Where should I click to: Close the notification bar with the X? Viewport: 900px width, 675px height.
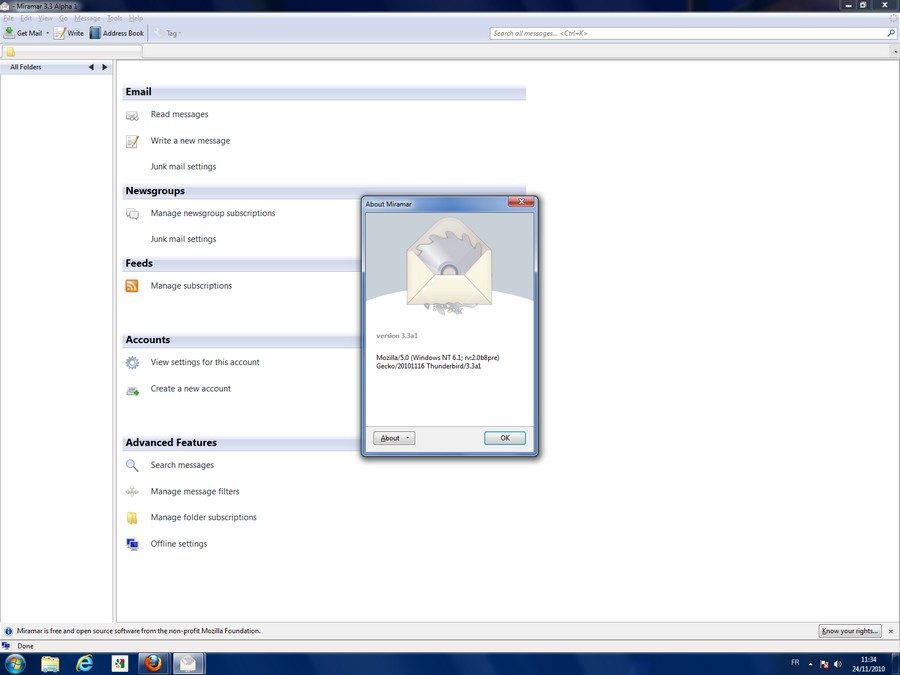pyautogui.click(x=891, y=631)
